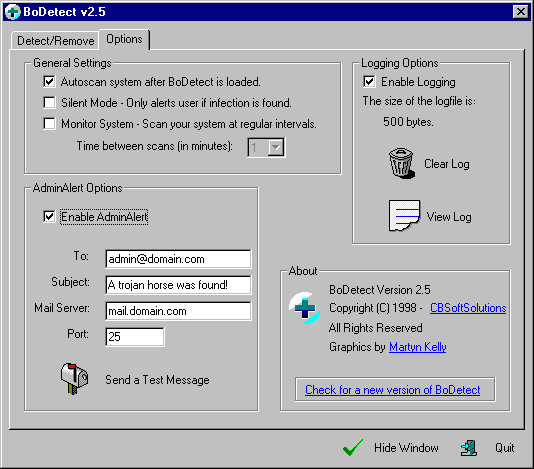Image resolution: width=534 pixels, height=469 pixels.
Task: Click the green checkmark Hide Window icon
Action: pyautogui.click(x=353, y=448)
